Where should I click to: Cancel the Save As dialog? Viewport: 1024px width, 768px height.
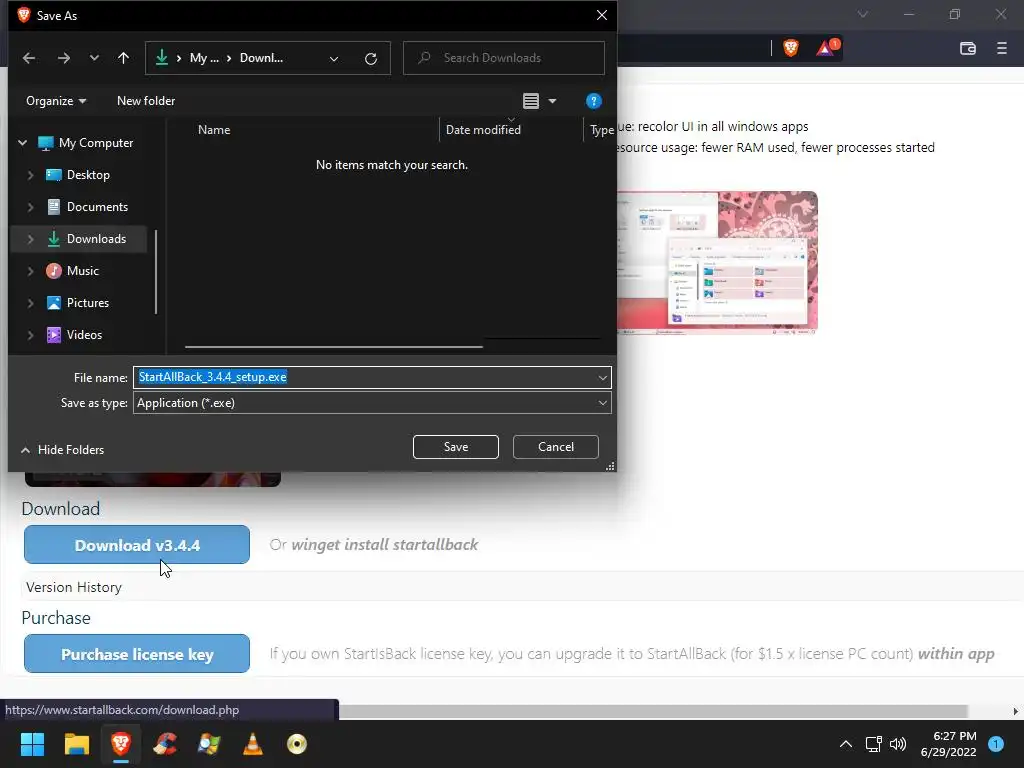pyautogui.click(x=556, y=447)
